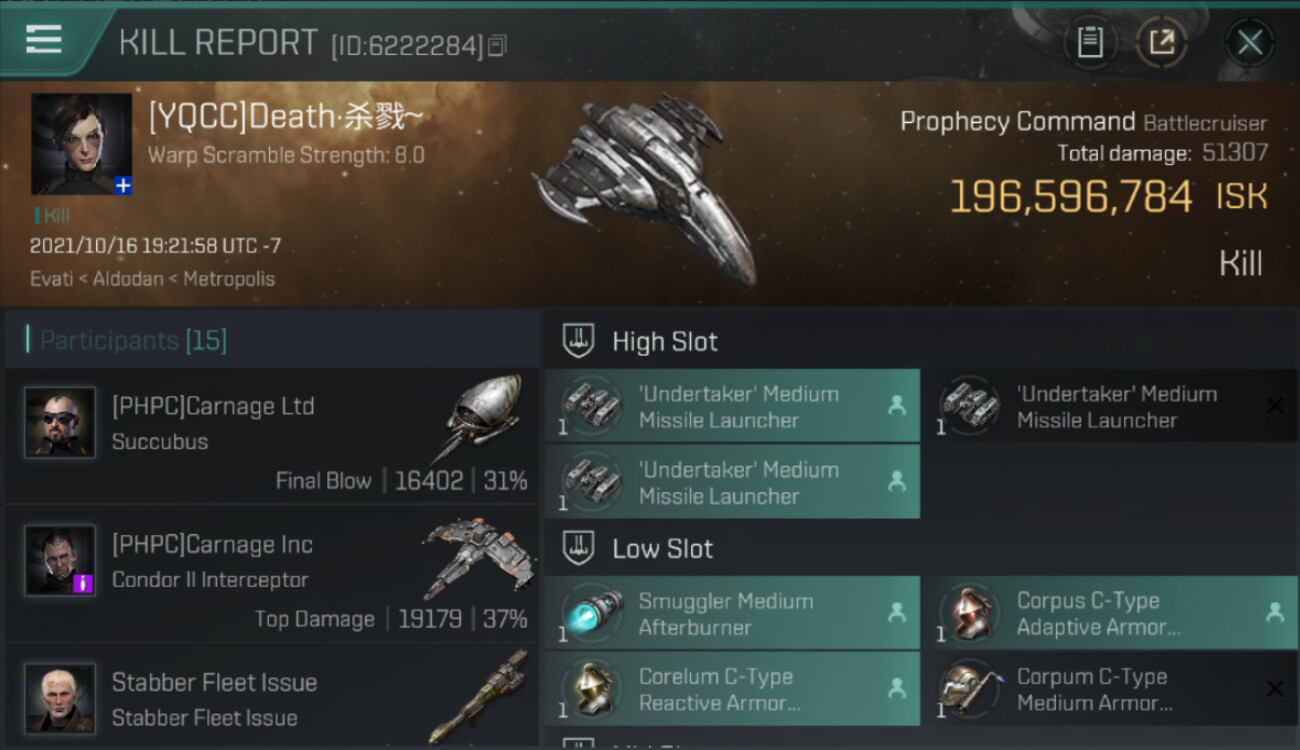Open Carnage Ltd pilot portrait
The height and width of the screenshot is (750, 1300).
click(x=60, y=422)
